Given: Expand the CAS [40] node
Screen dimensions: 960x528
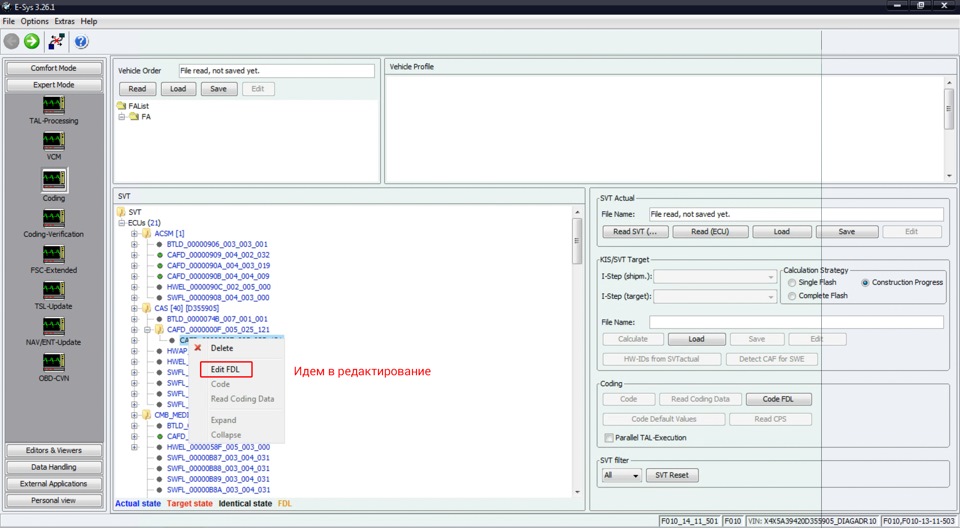Looking at the screenshot, I should 134,308.
